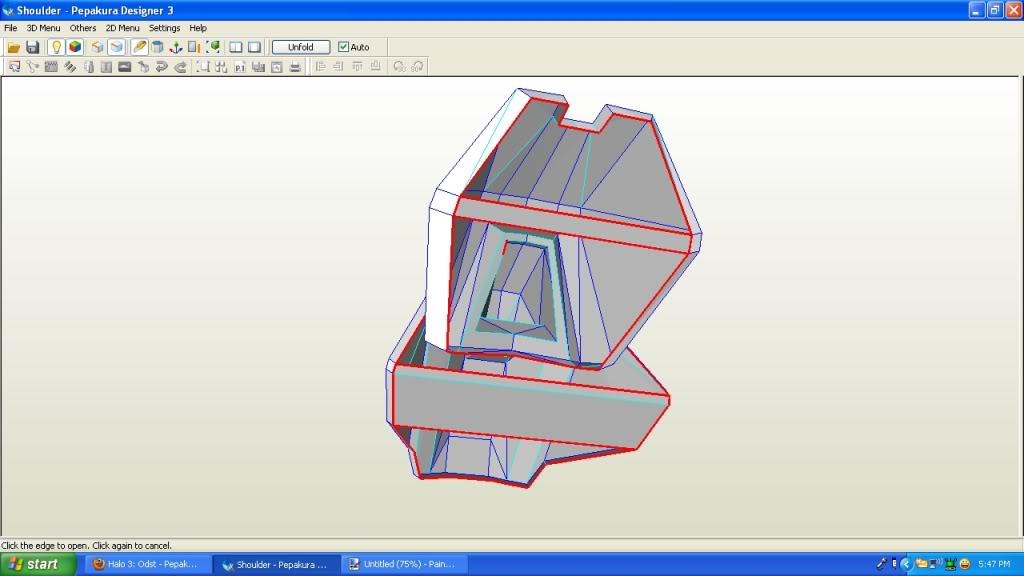Click the blue panel with orange bar icon
This screenshot has height=576, width=1024.
(194, 47)
